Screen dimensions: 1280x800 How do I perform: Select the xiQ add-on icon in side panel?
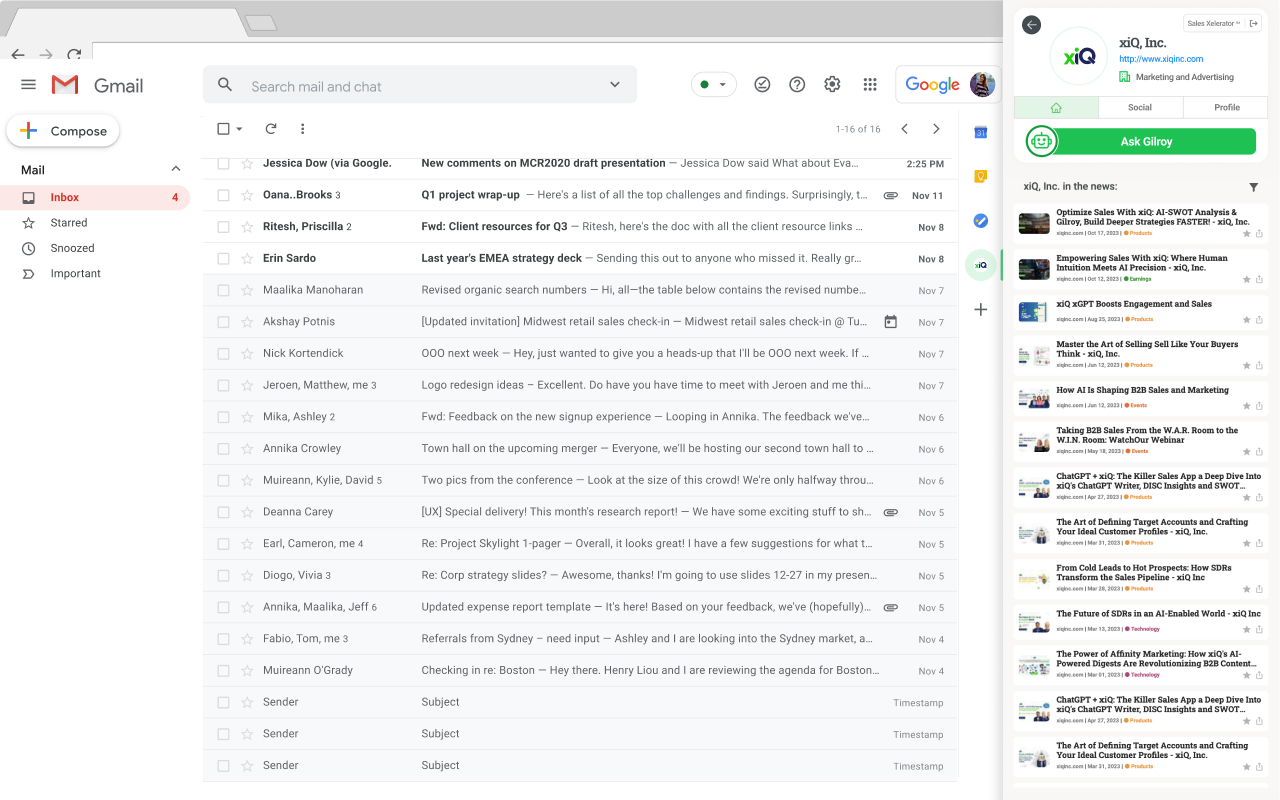[981, 265]
